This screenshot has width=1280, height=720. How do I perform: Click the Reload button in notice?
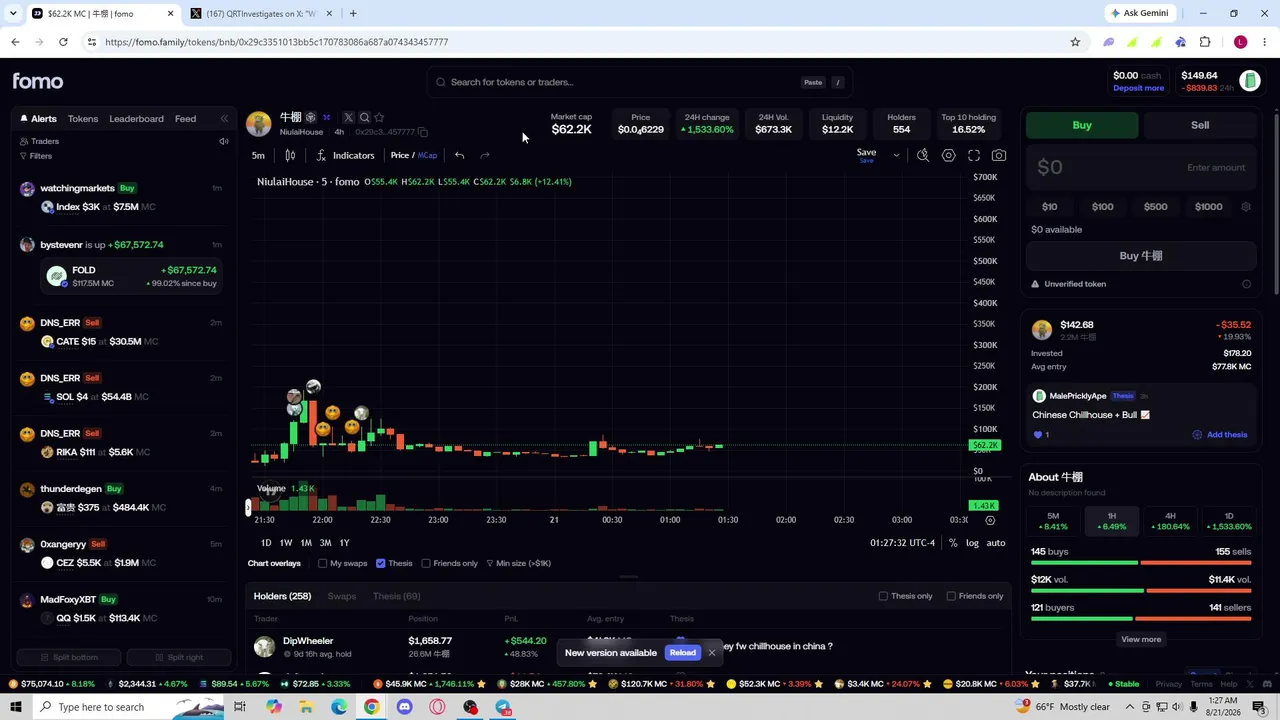point(683,653)
